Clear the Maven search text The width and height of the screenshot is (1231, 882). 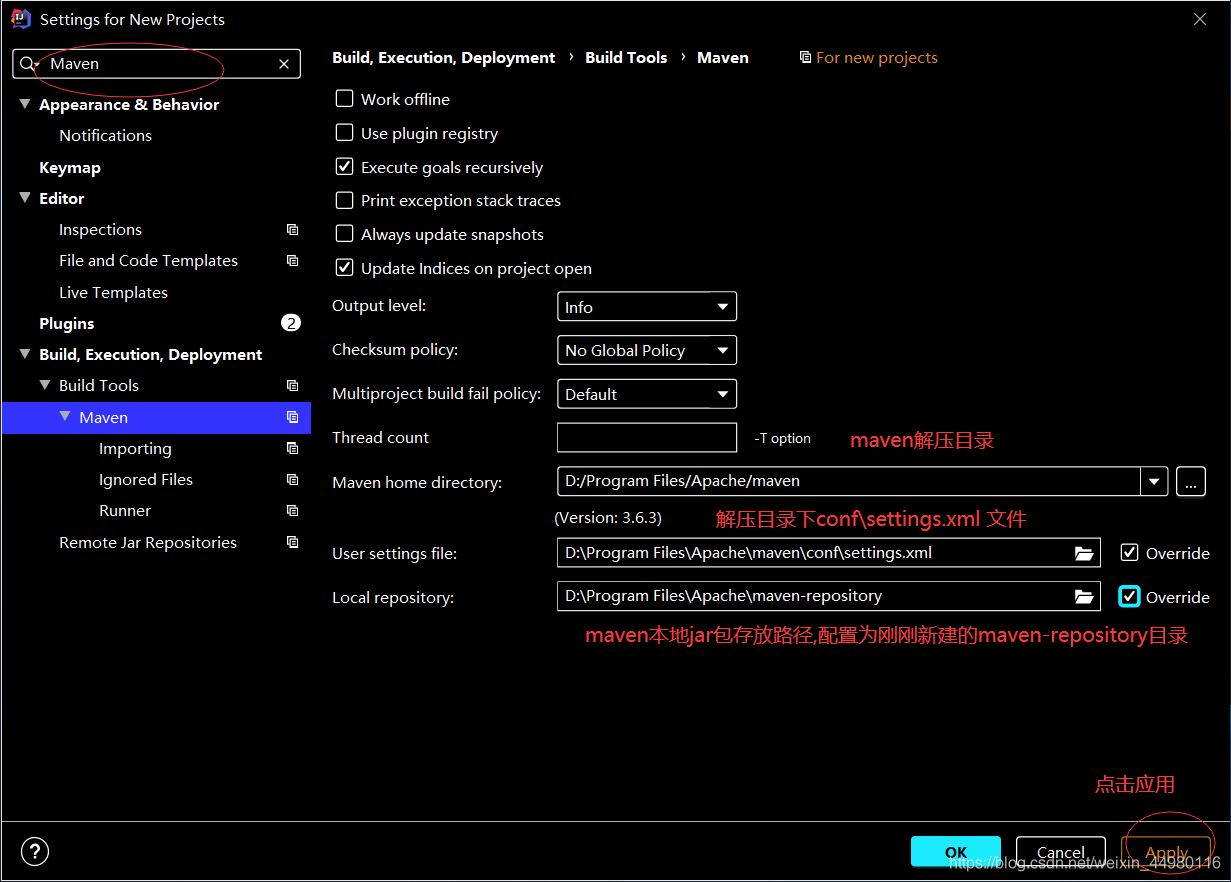pos(284,64)
